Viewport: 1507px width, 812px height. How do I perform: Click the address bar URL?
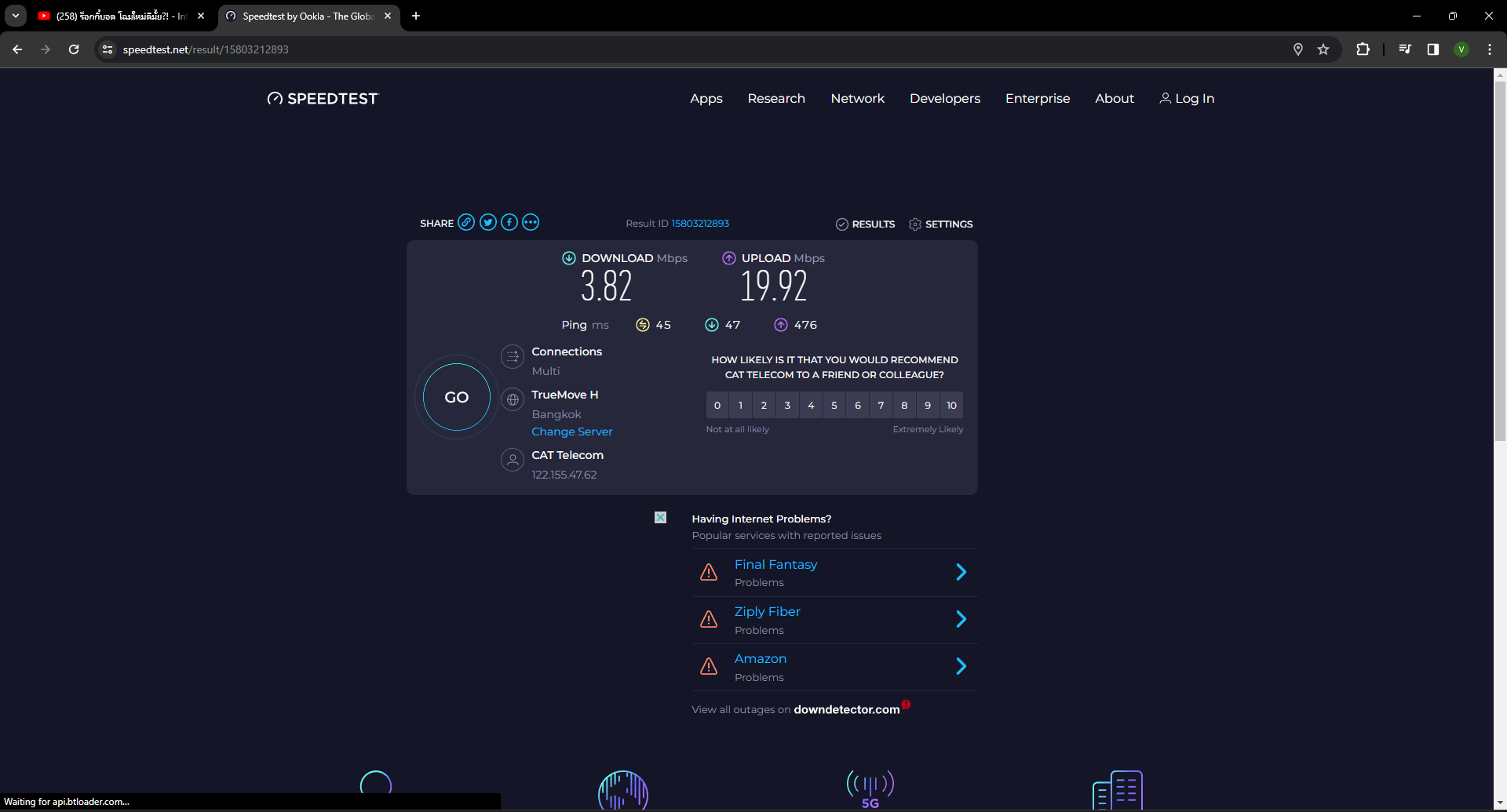click(206, 49)
